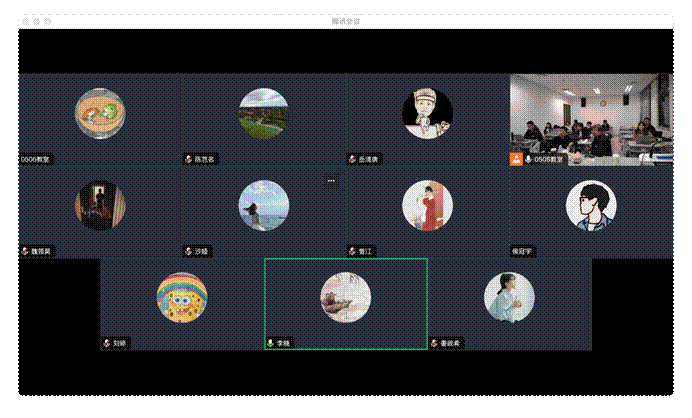The image size is (692, 418).
Task: Select the highlighted active speaker avatar 李糖
Action: coord(346,298)
